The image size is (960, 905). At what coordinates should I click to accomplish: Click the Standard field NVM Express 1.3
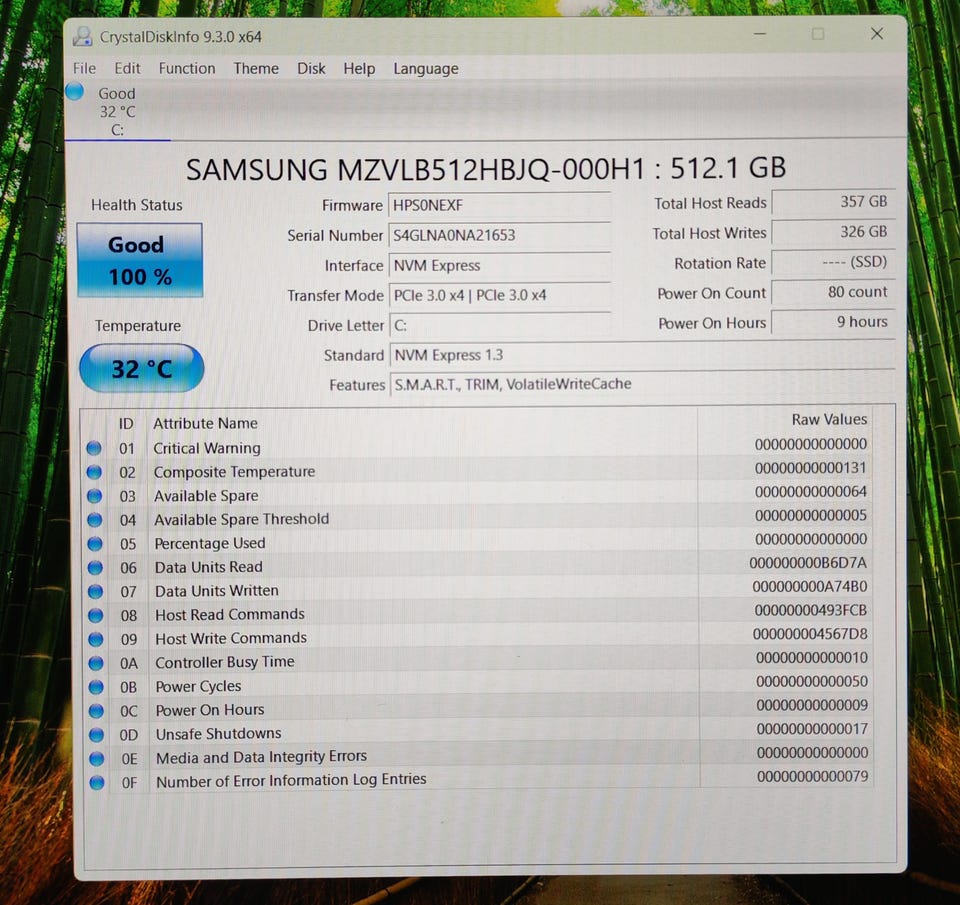642,355
